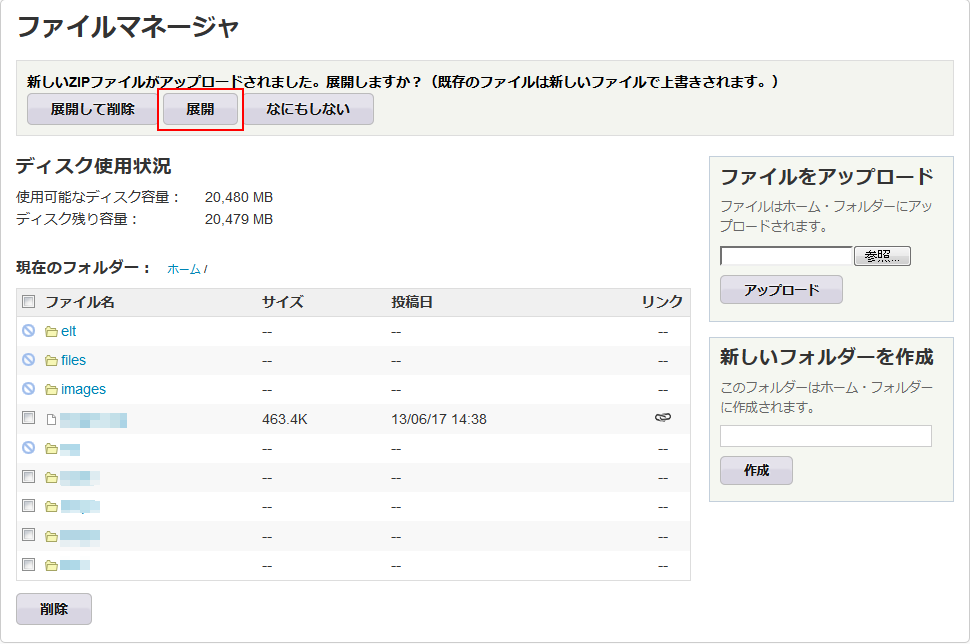970x644 pixels.
Task: Click the date 13/06/17 14:38
Action: (439, 419)
